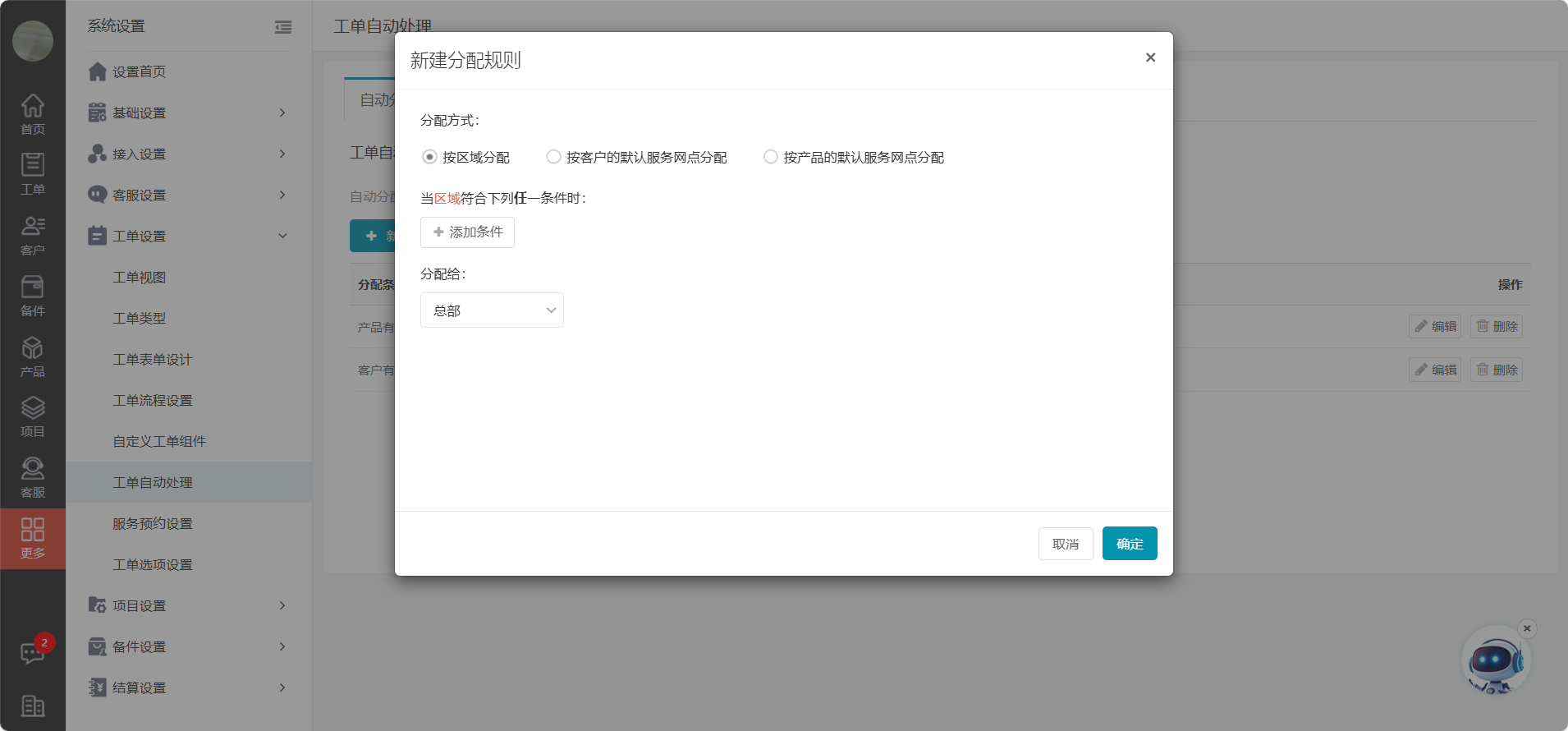Confirm the rule with 确定 button
Screen dimensions: 1568x731
1129,544
